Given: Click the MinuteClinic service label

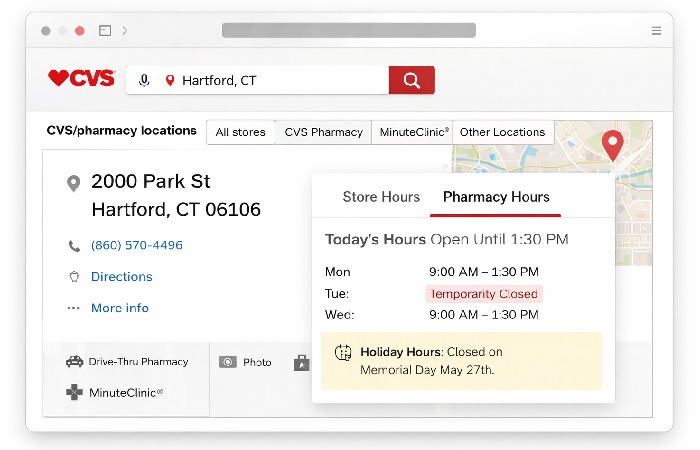Looking at the screenshot, I should [126, 393].
